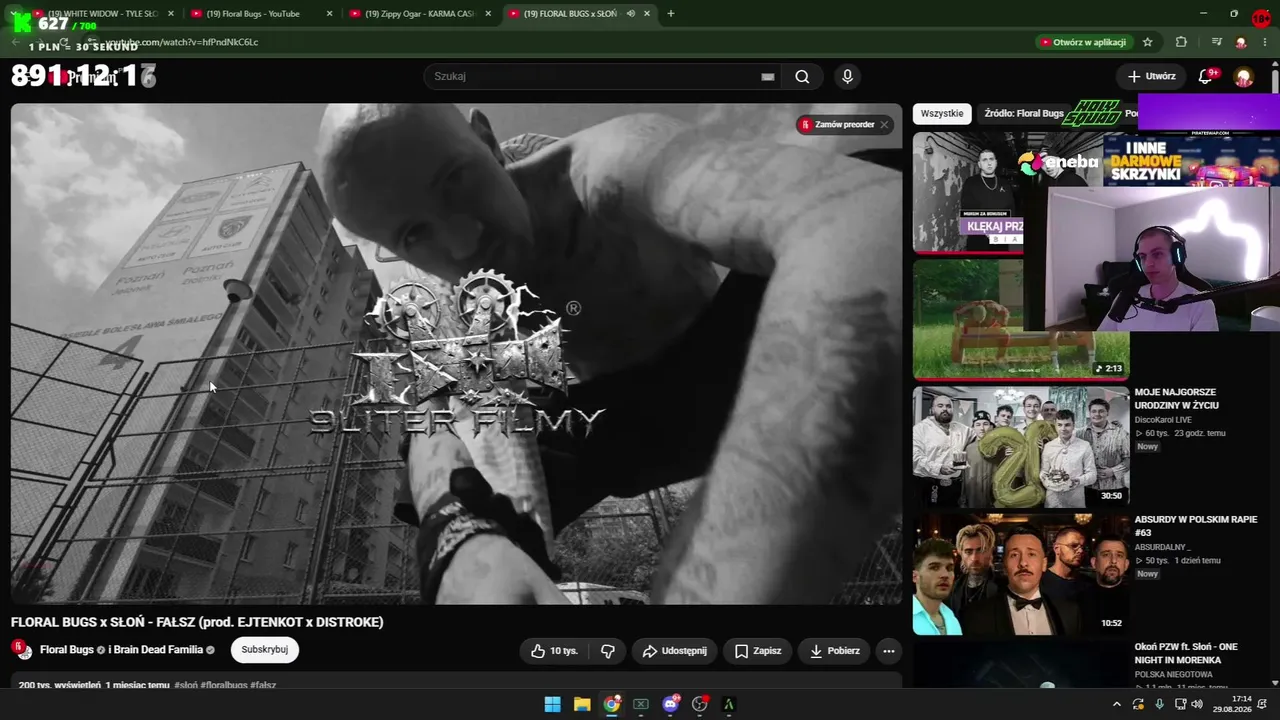The height and width of the screenshot is (720, 1280).
Task: Select the Źródło: Floral Bugs chip
Action: [x=1024, y=114]
